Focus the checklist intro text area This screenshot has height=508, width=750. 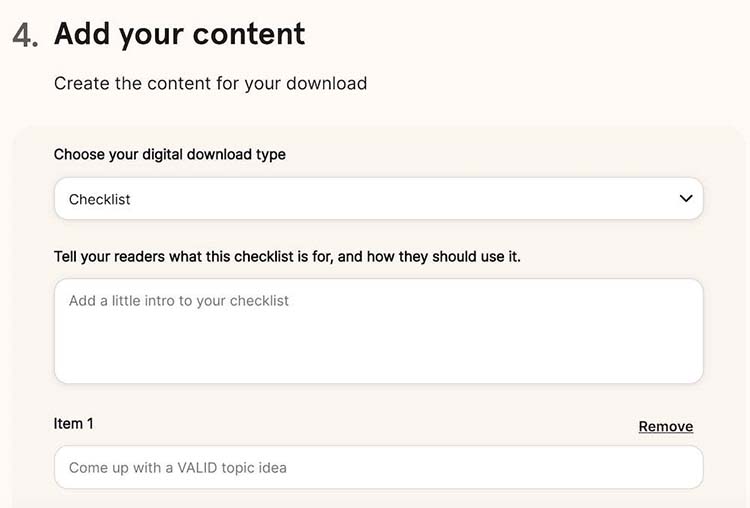378,331
